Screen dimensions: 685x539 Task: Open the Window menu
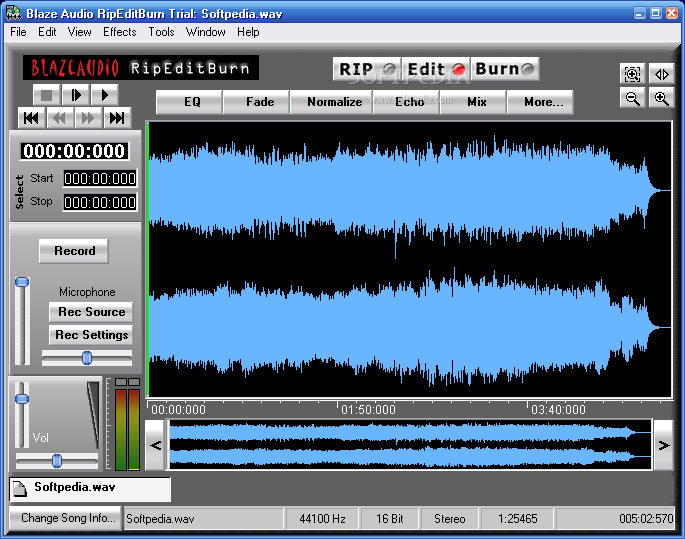pyautogui.click(x=205, y=32)
